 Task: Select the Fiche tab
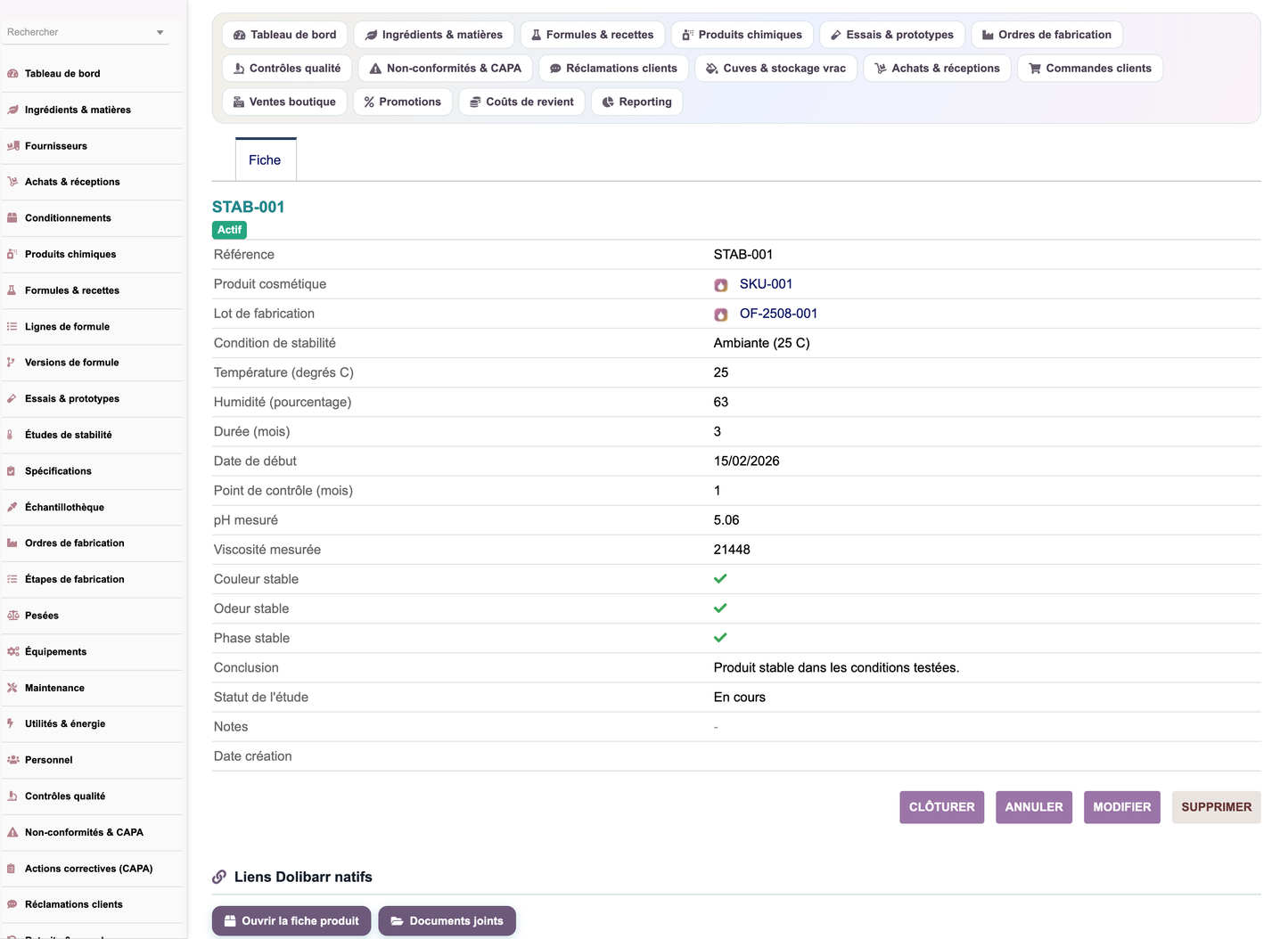coord(265,159)
